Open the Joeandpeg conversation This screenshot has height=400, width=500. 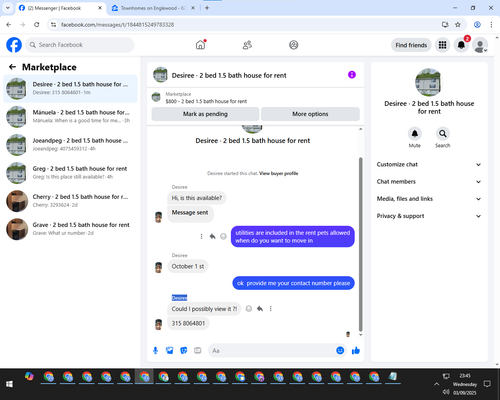point(70,144)
